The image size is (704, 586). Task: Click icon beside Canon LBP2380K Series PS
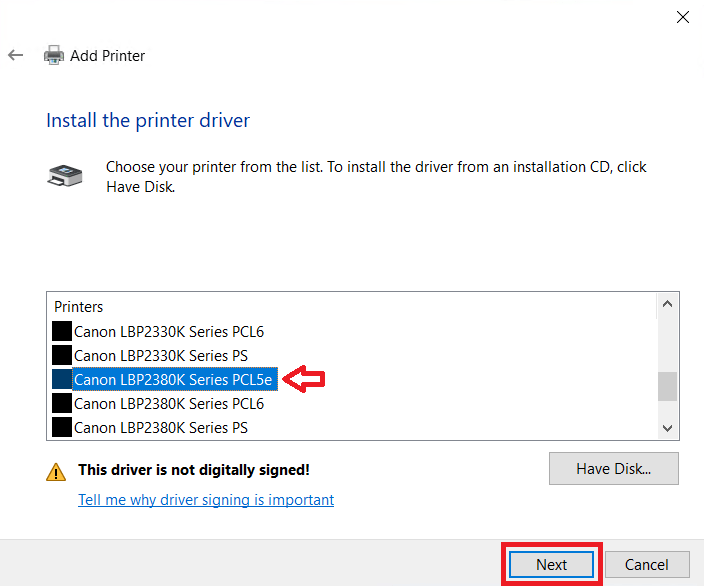pyautogui.click(x=62, y=427)
